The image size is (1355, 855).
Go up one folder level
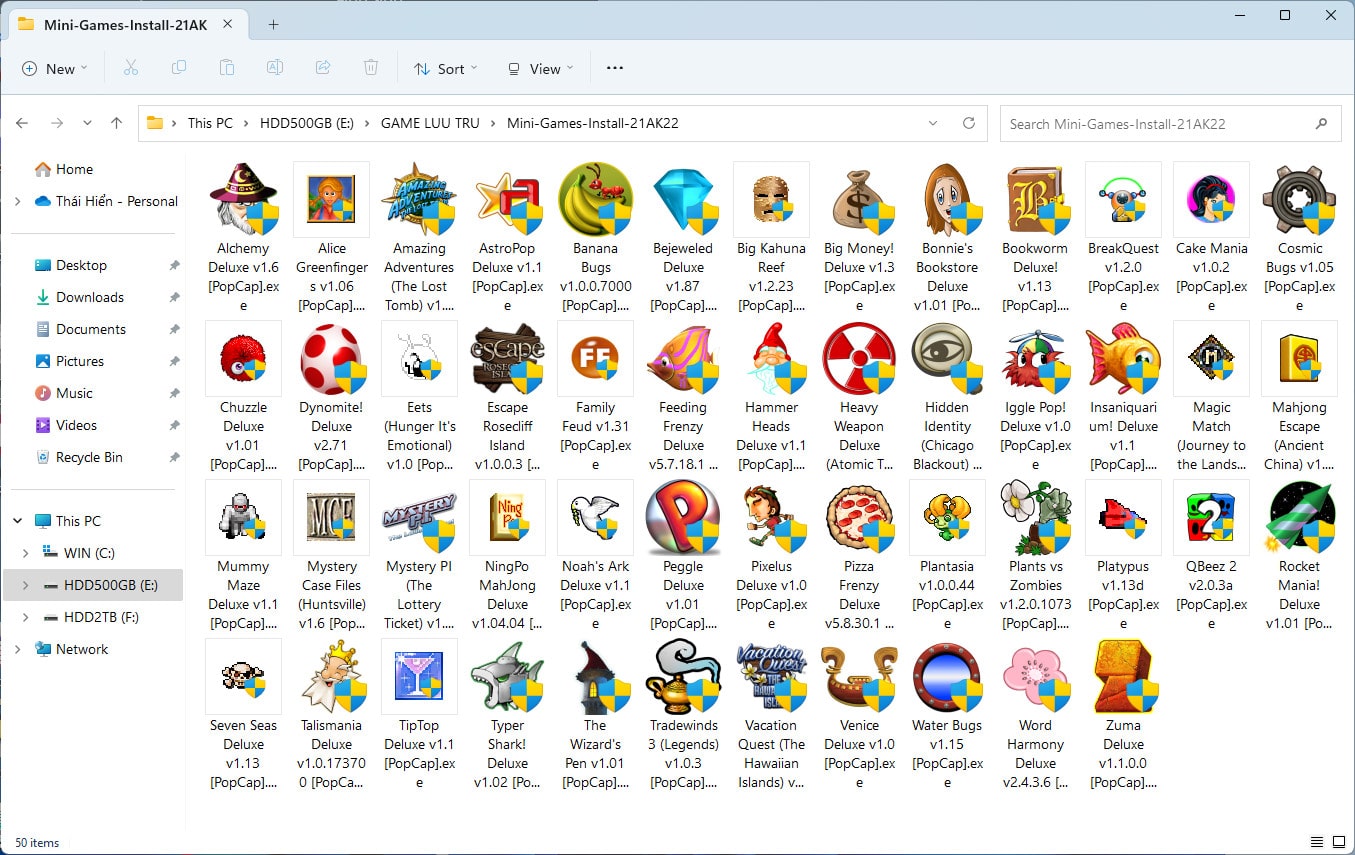click(116, 124)
